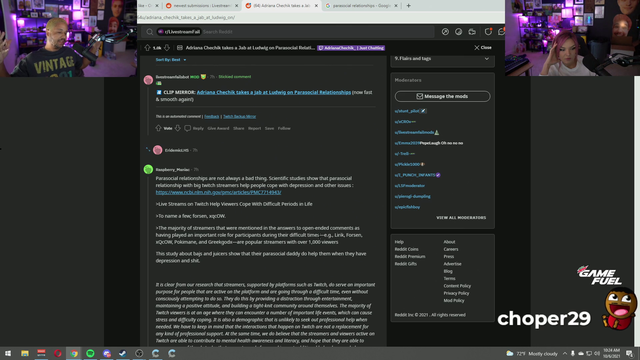Click the Reddit search magnifier icon
The height and width of the screenshot is (360, 640).
(150, 32)
